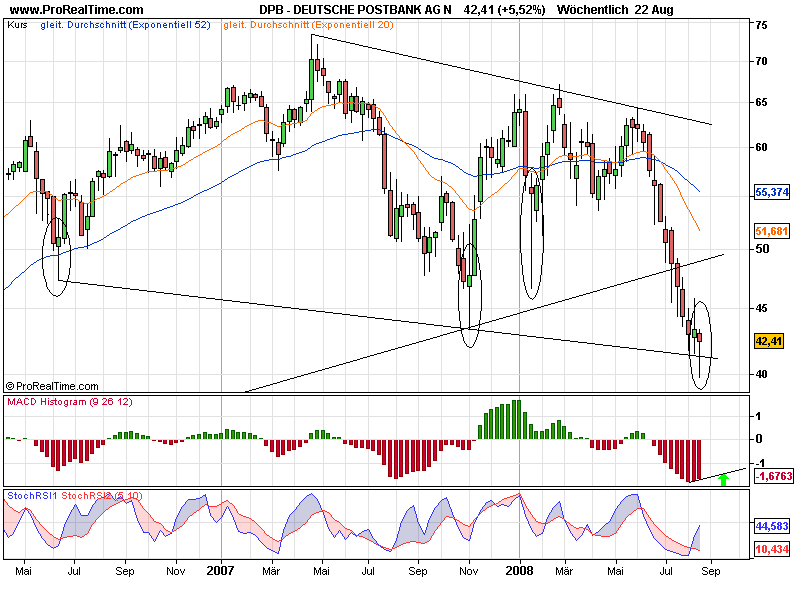Click the blue 44,583 StochRSI value box
Viewport: 800px width, 600px height.
pyautogui.click(x=772, y=526)
